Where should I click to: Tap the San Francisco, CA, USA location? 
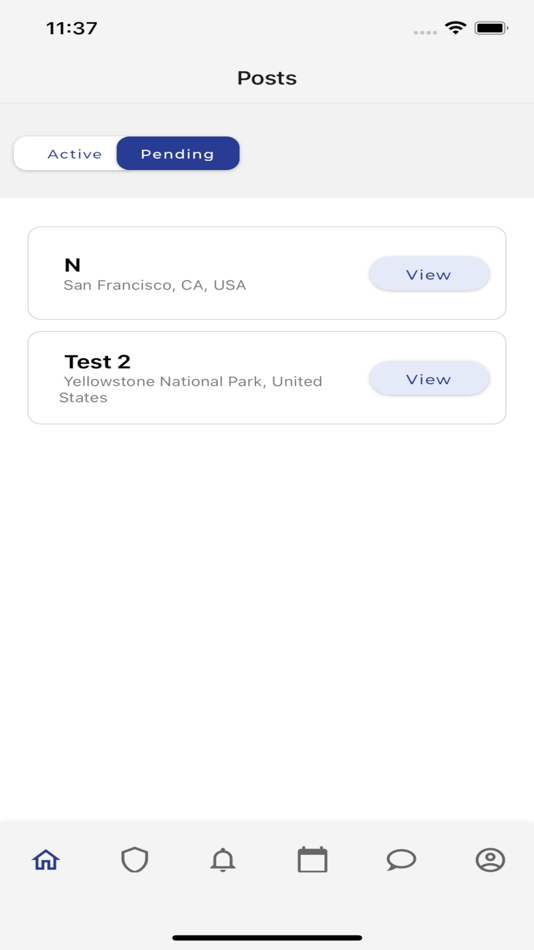[x=155, y=285]
